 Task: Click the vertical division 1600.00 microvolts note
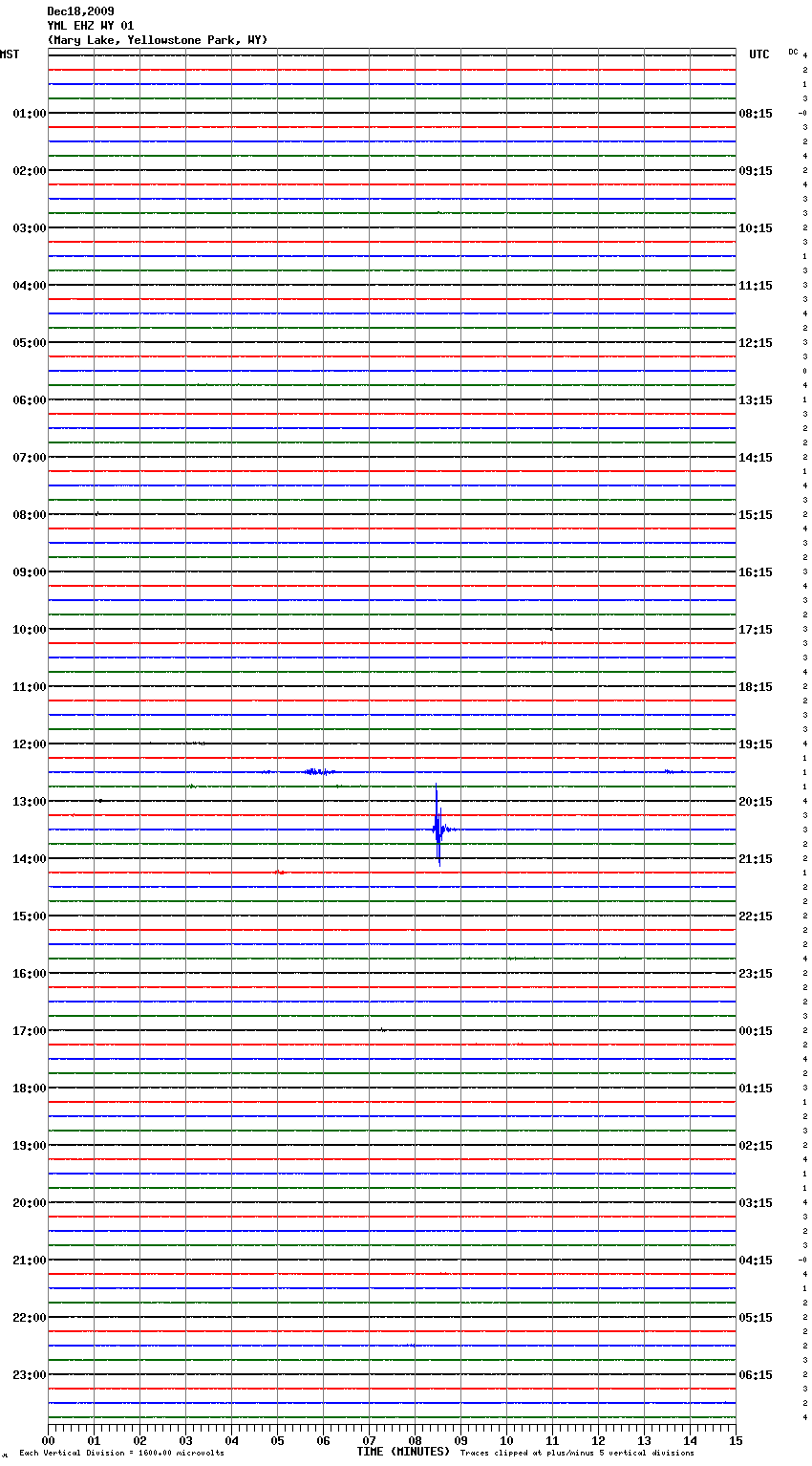121,1453
